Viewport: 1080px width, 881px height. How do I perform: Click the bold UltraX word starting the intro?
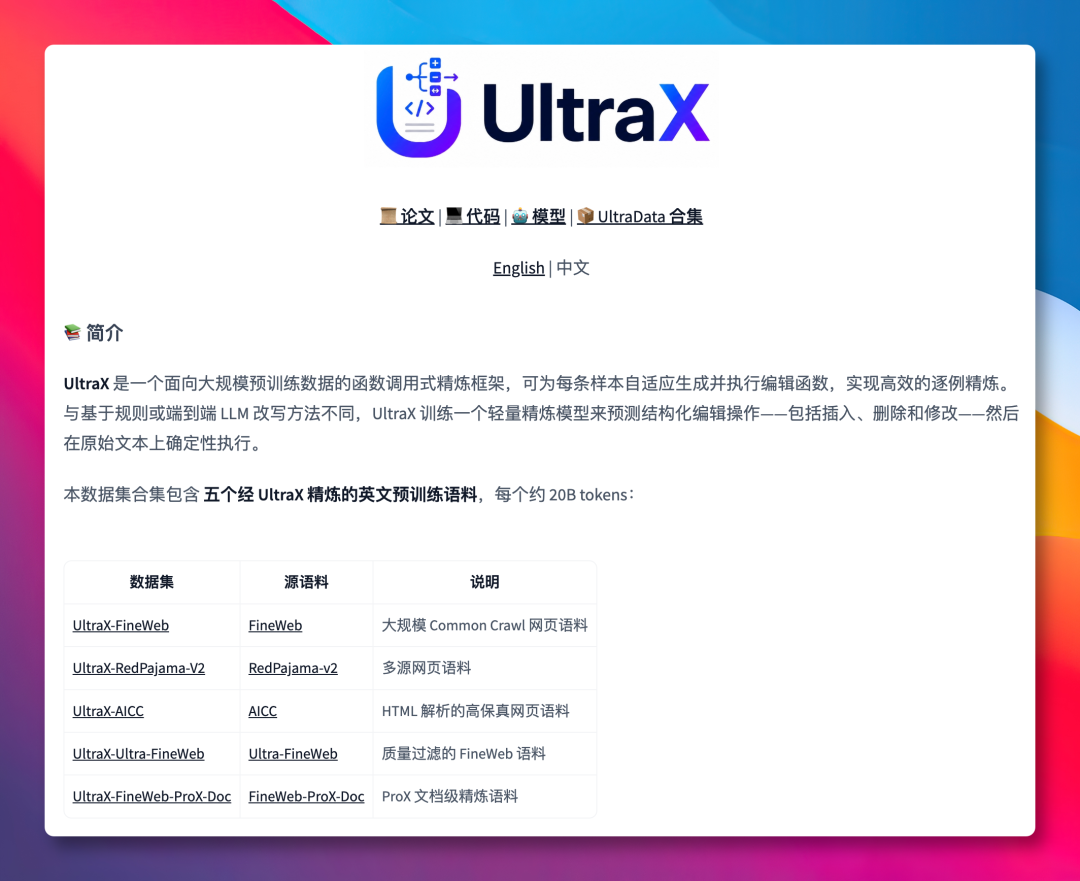(x=86, y=384)
